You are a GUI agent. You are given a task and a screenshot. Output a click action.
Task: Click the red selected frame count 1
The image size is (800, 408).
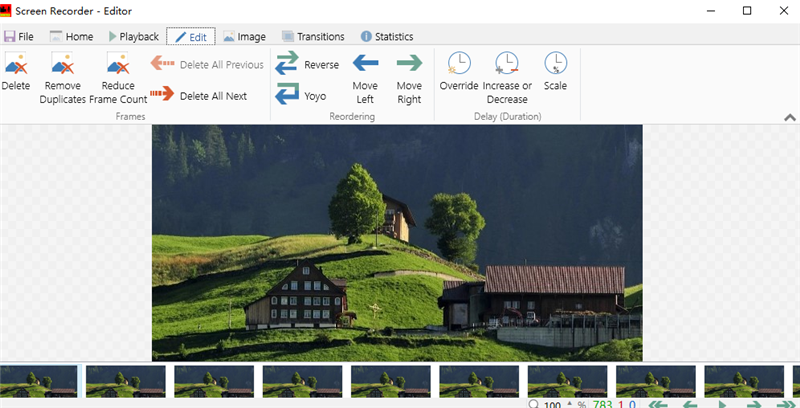pos(620,405)
